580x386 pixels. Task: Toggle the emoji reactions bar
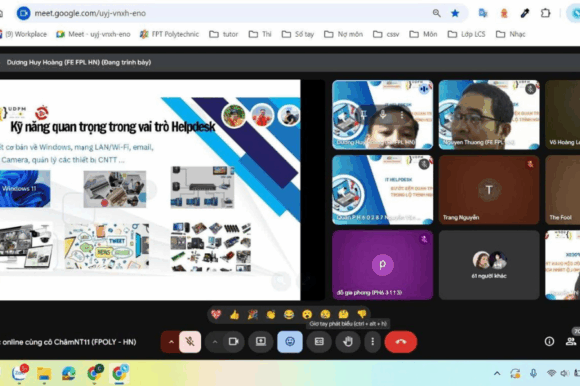(x=290, y=342)
